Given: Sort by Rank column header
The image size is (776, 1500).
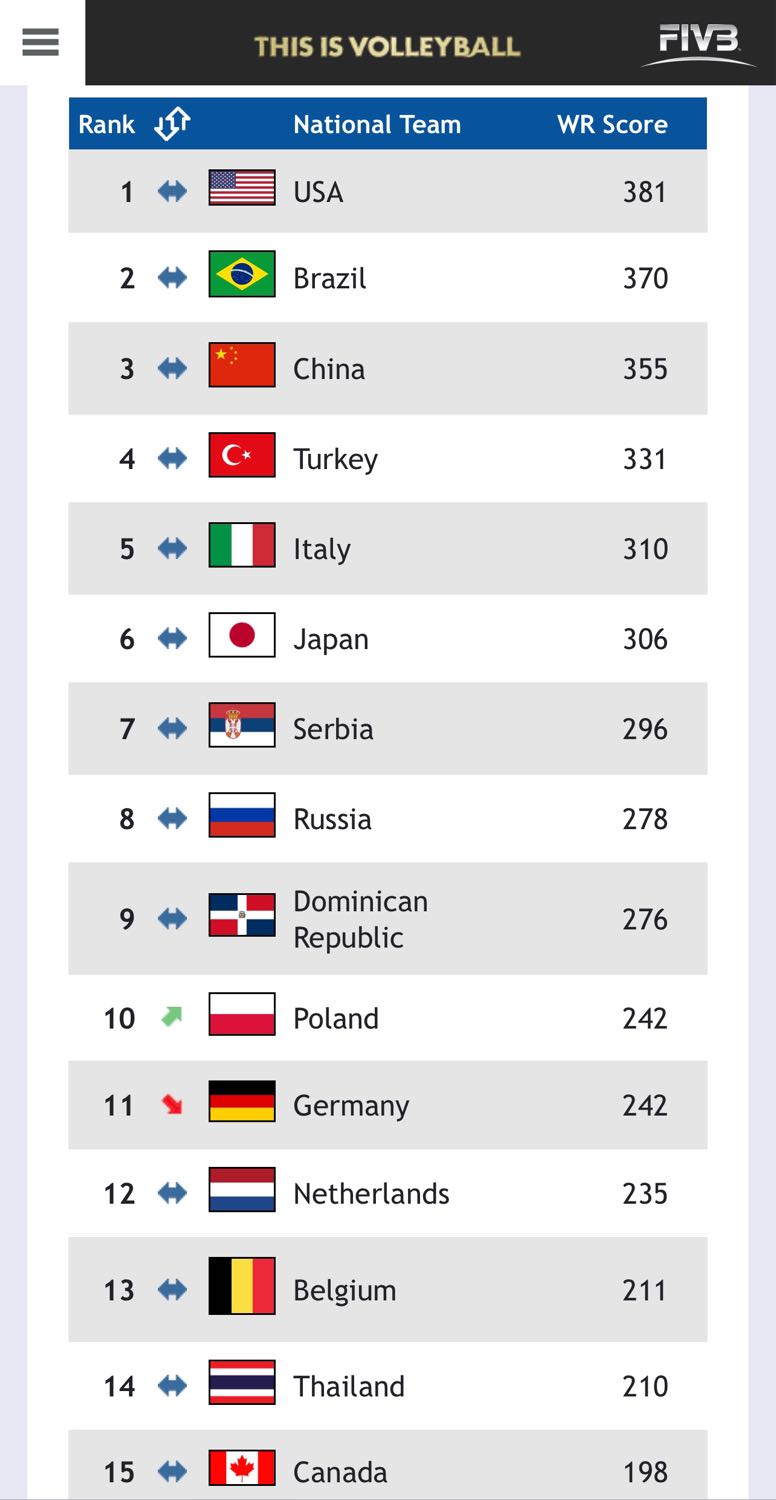Looking at the screenshot, I should [x=107, y=124].
